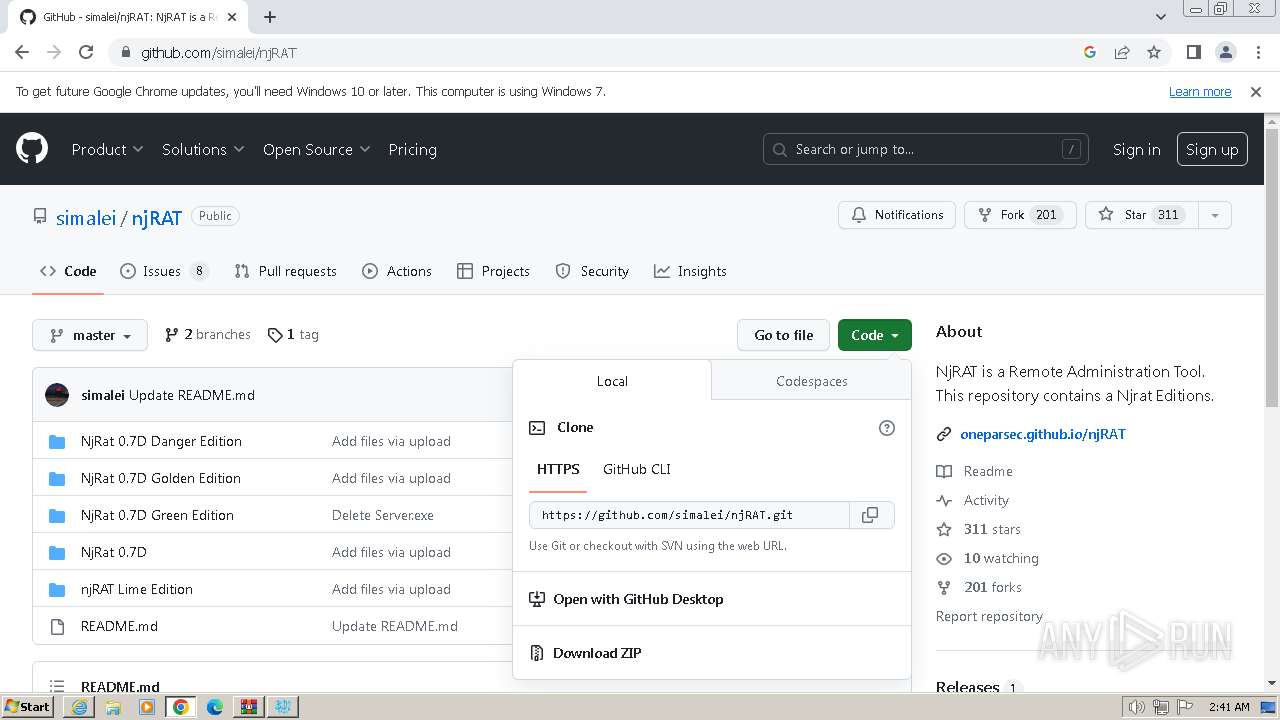
Task: Dismiss the Chrome update notification bar
Action: click(x=1256, y=92)
